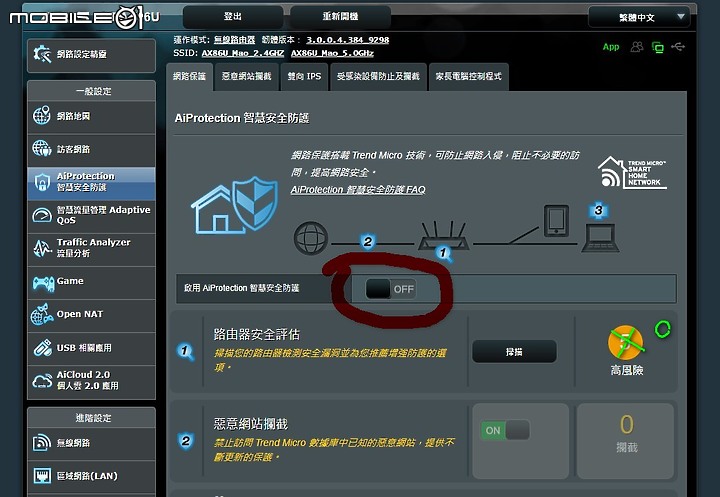Open the Open NAT menu item
This screenshot has width=720, height=497.
click(91, 316)
